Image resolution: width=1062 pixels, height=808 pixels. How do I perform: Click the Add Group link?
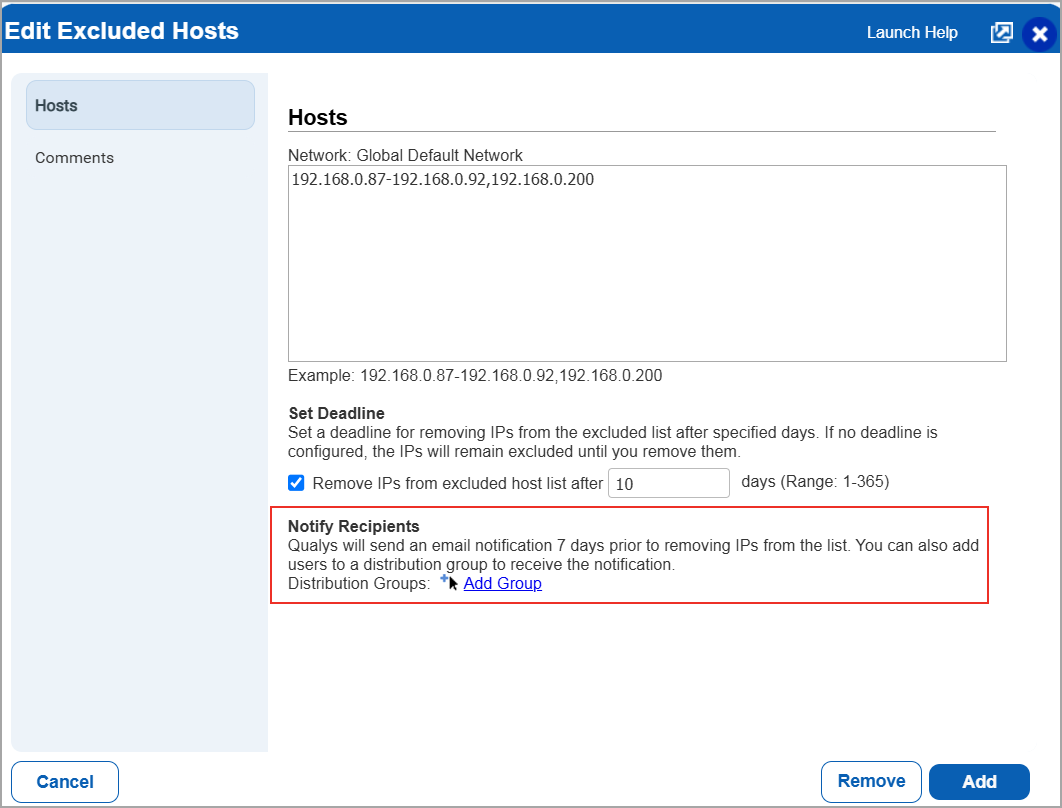[x=502, y=584]
